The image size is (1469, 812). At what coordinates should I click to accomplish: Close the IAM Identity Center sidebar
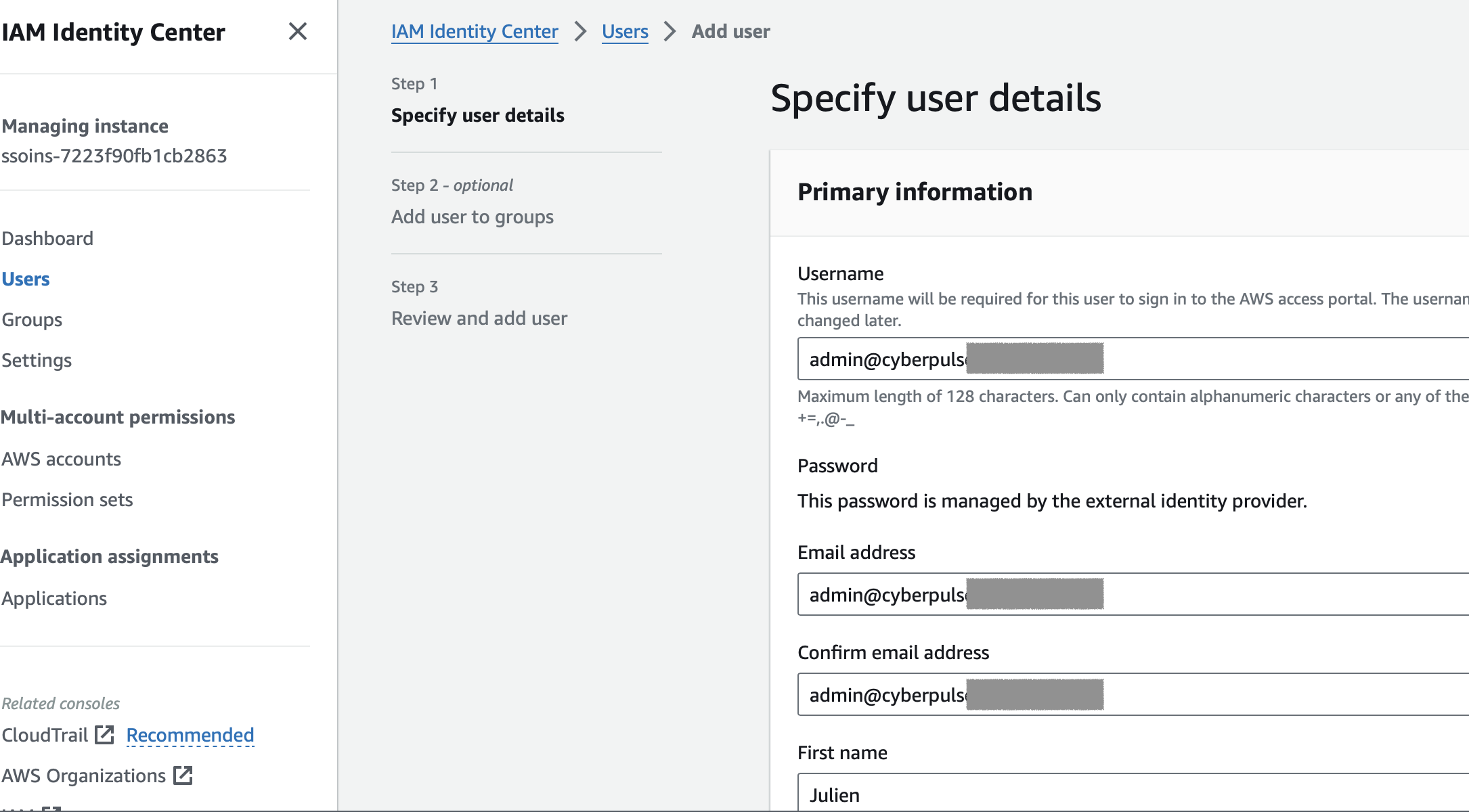pos(298,32)
